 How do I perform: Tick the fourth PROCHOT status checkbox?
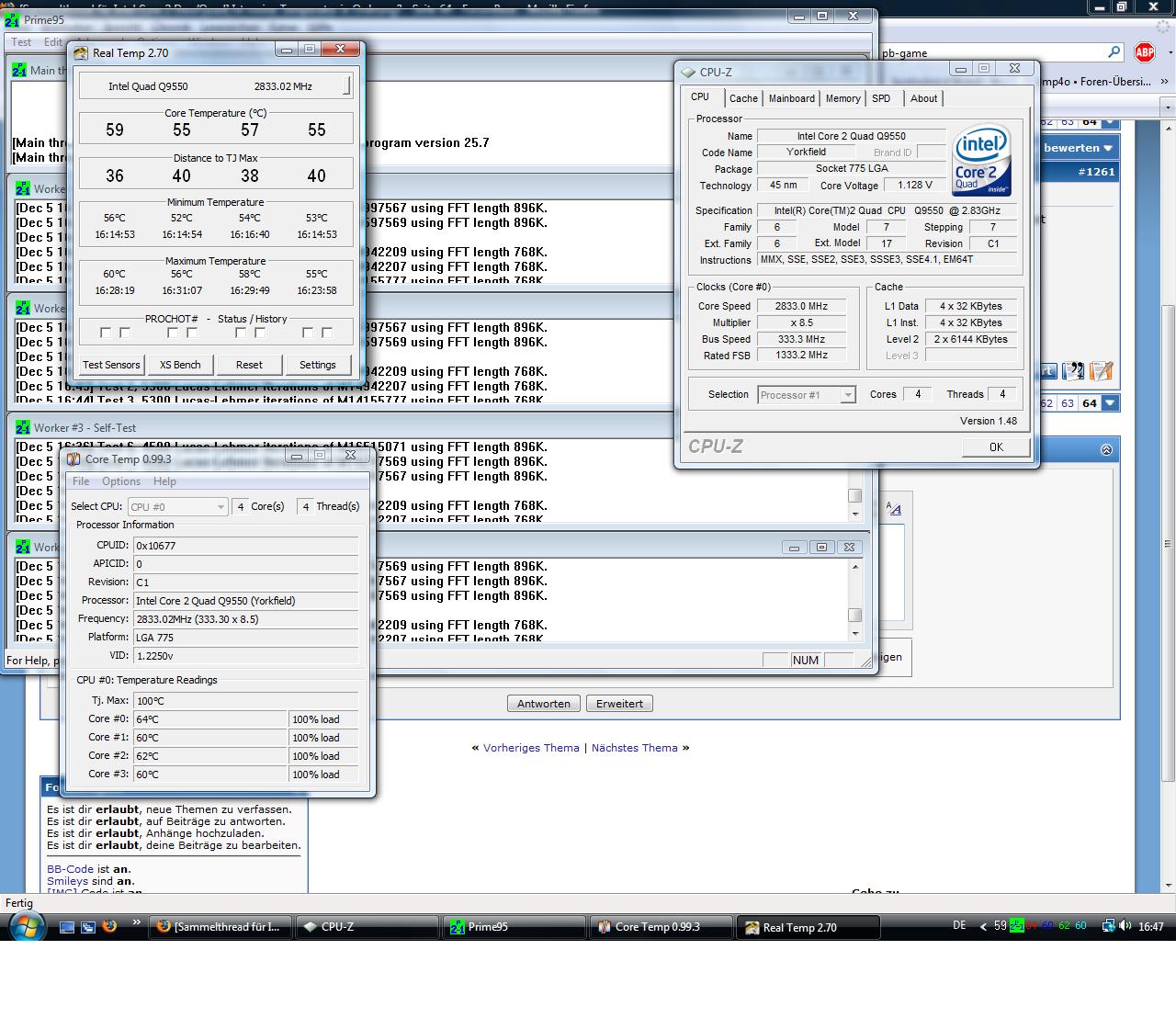click(x=192, y=333)
